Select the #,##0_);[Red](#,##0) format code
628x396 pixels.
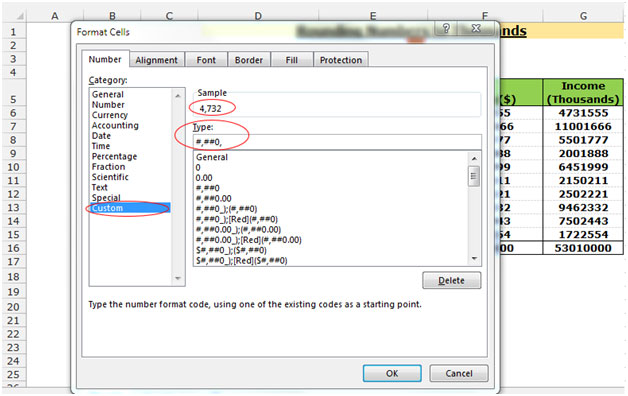(237, 219)
